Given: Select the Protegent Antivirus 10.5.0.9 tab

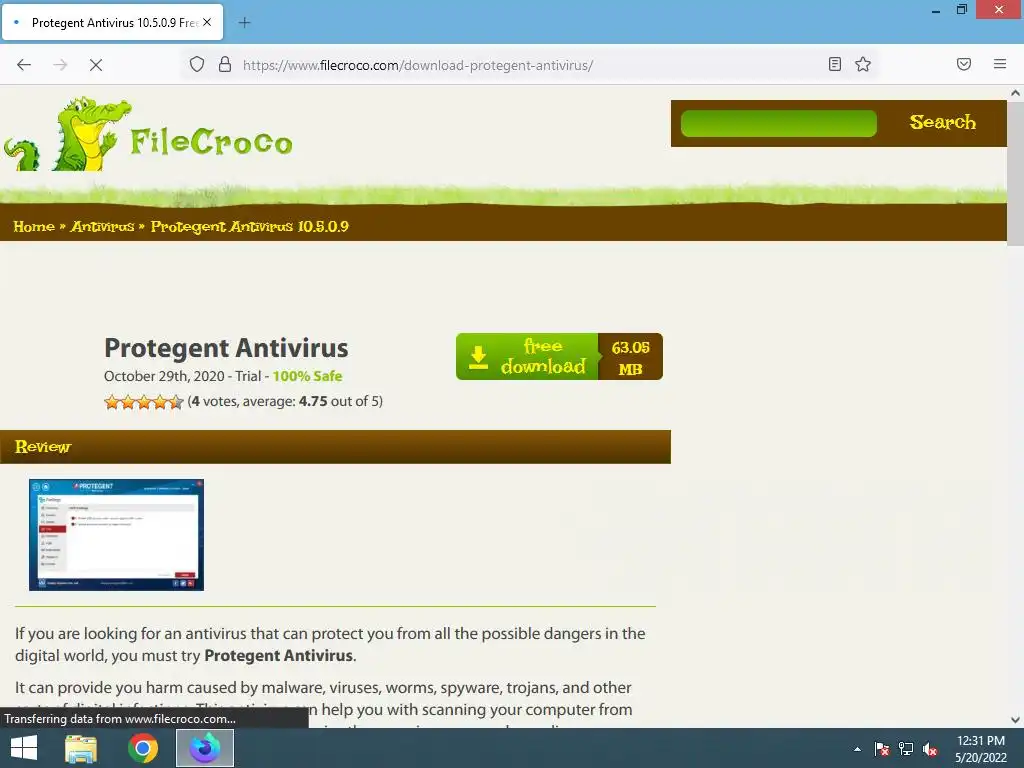Looking at the screenshot, I should pyautogui.click(x=112, y=22).
